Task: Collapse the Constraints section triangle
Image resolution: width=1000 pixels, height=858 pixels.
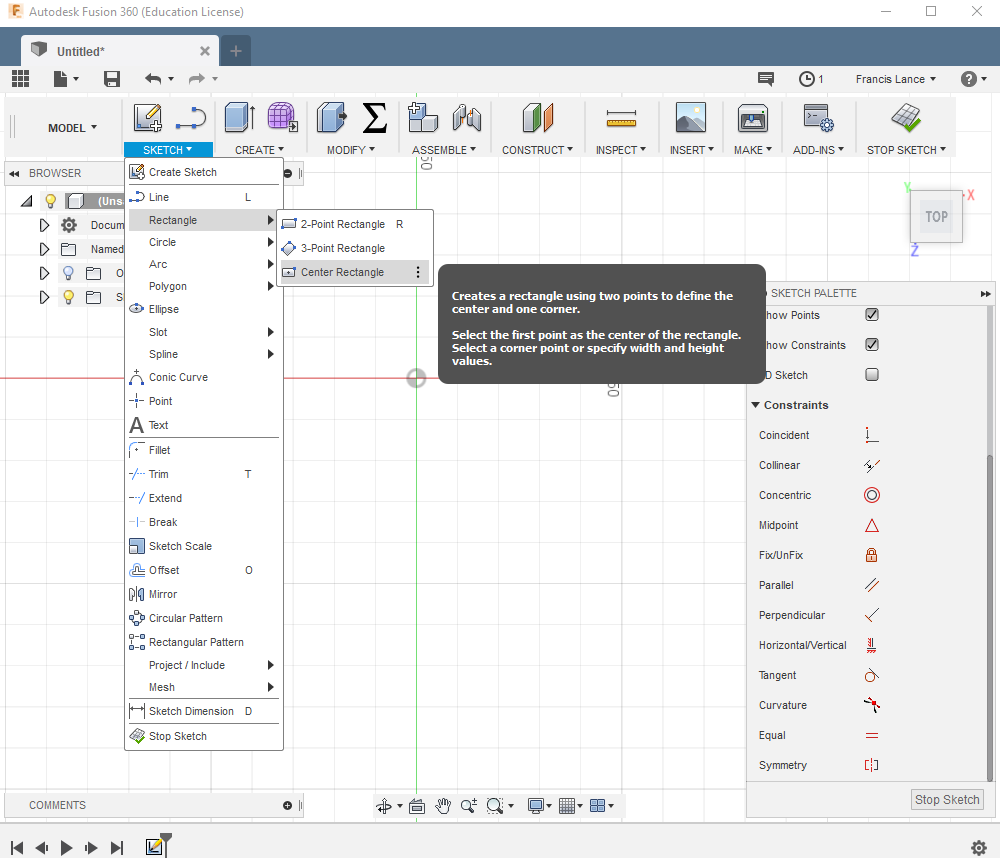Action: click(x=756, y=405)
